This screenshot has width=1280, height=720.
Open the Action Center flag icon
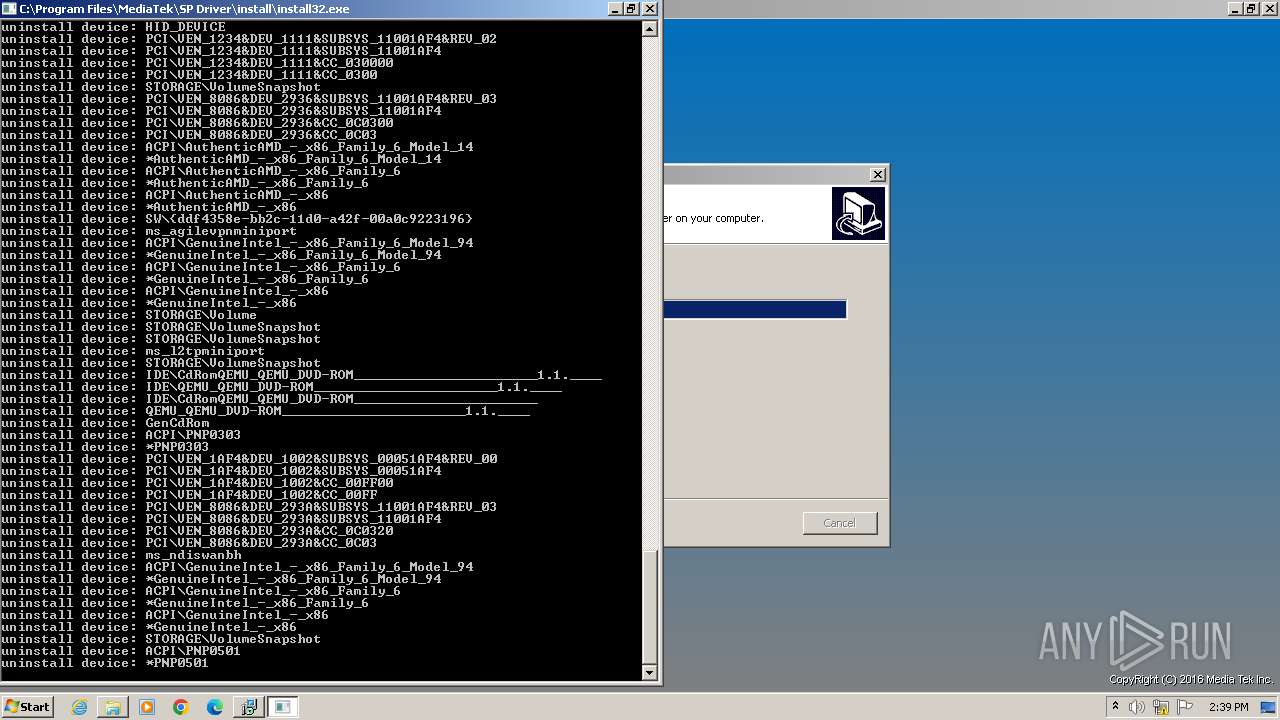point(1185,707)
